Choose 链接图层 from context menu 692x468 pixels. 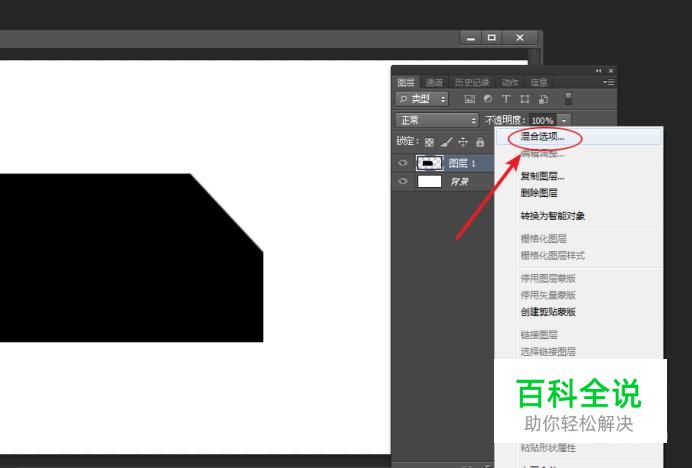coord(579,335)
